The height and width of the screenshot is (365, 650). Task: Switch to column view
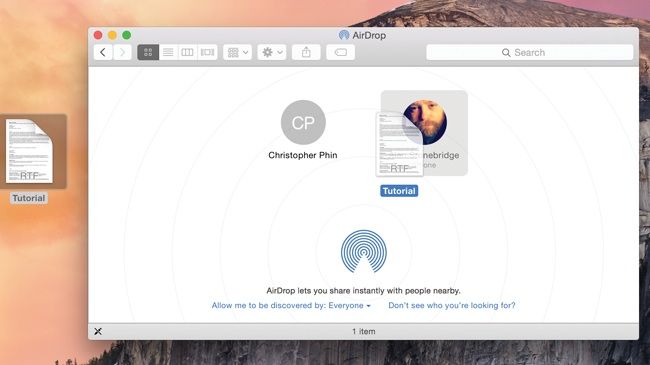point(187,52)
